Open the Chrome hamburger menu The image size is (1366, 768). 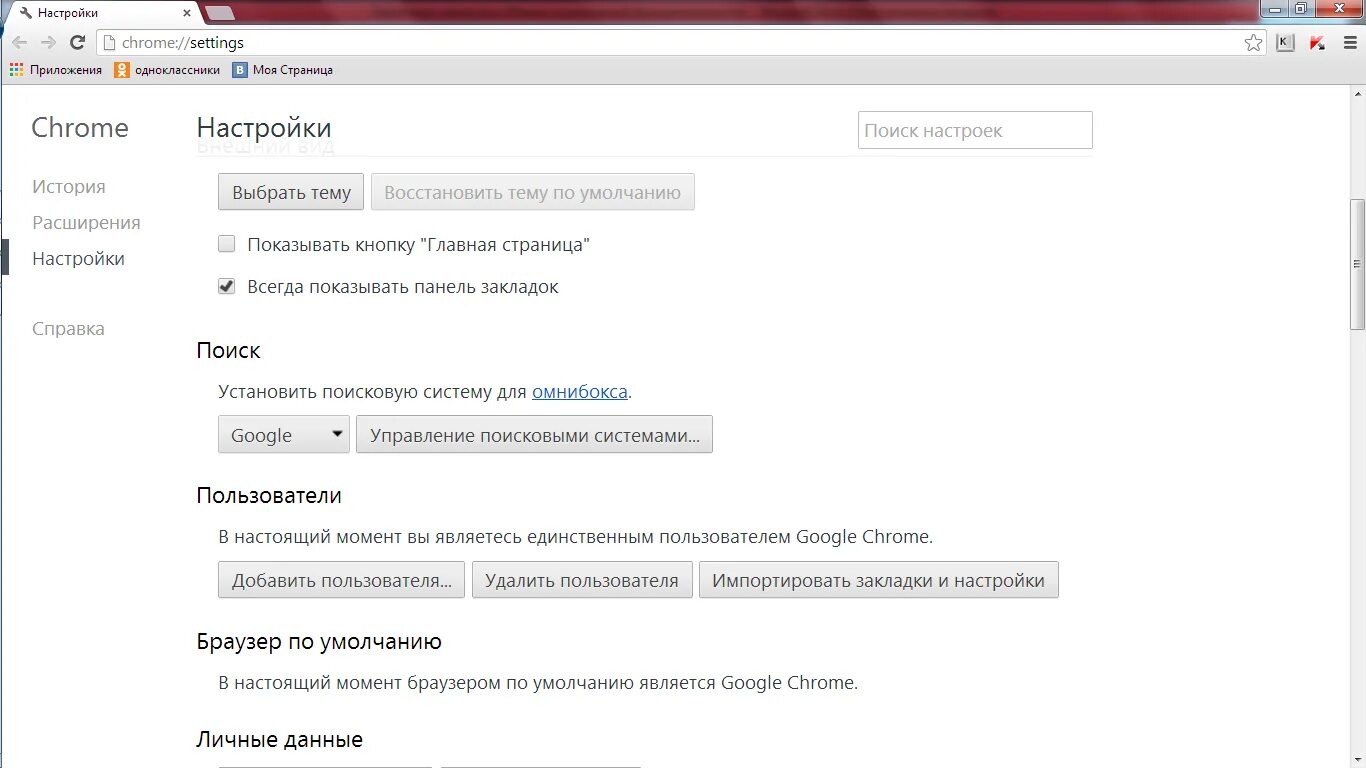[x=1350, y=43]
